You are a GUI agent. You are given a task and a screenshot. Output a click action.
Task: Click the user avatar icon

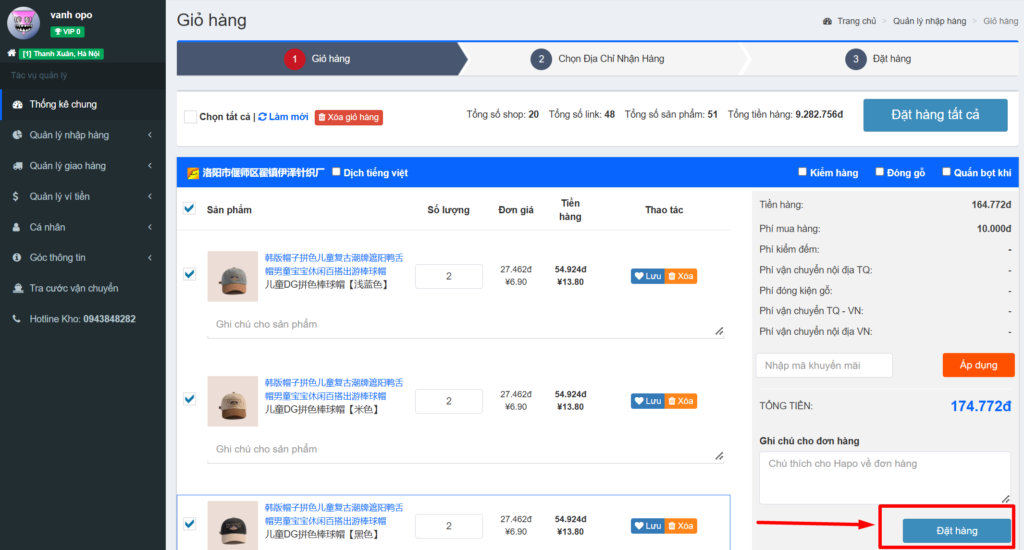pos(23,22)
